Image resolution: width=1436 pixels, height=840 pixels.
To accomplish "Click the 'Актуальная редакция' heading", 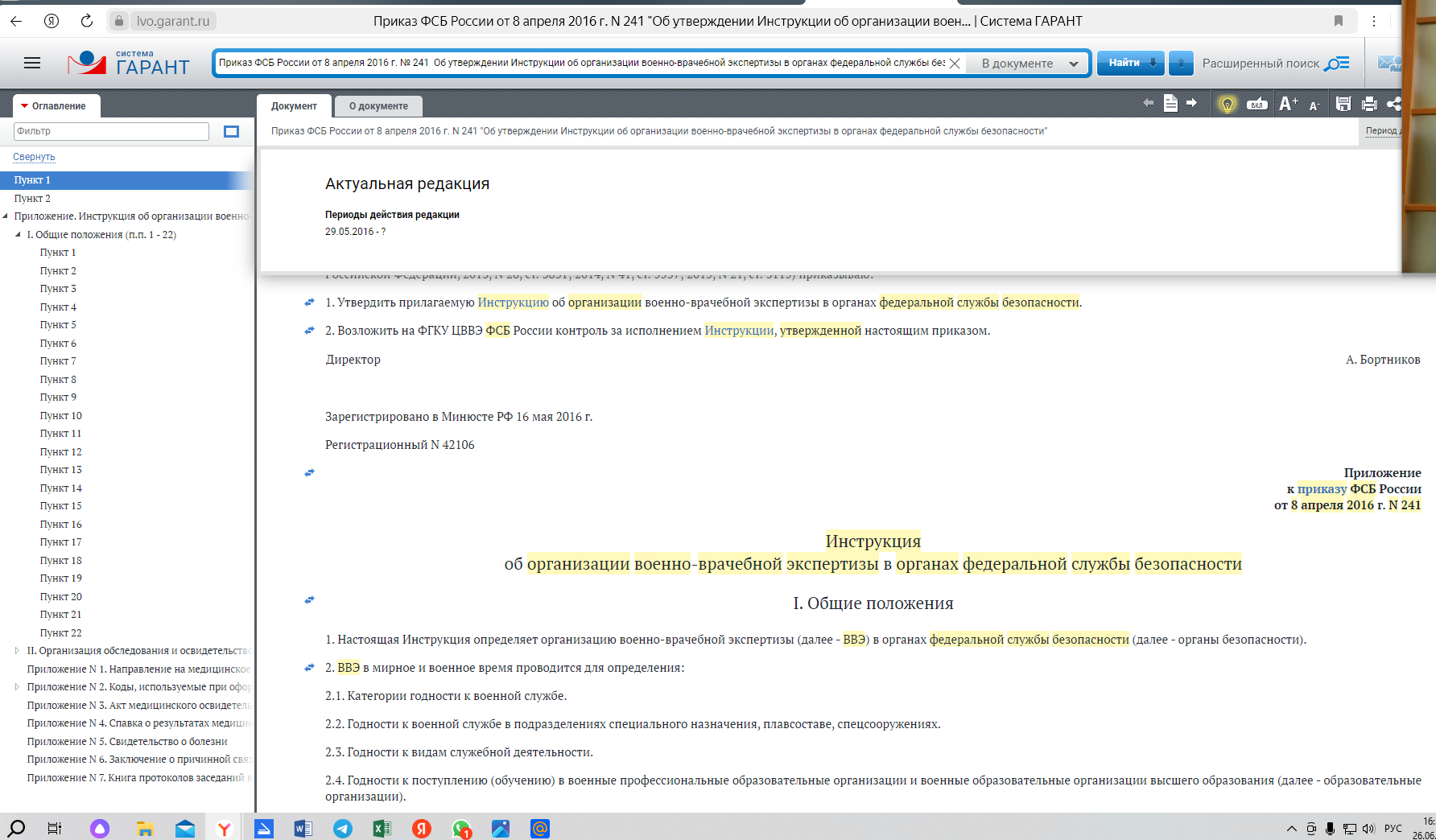I will click(x=407, y=184).
